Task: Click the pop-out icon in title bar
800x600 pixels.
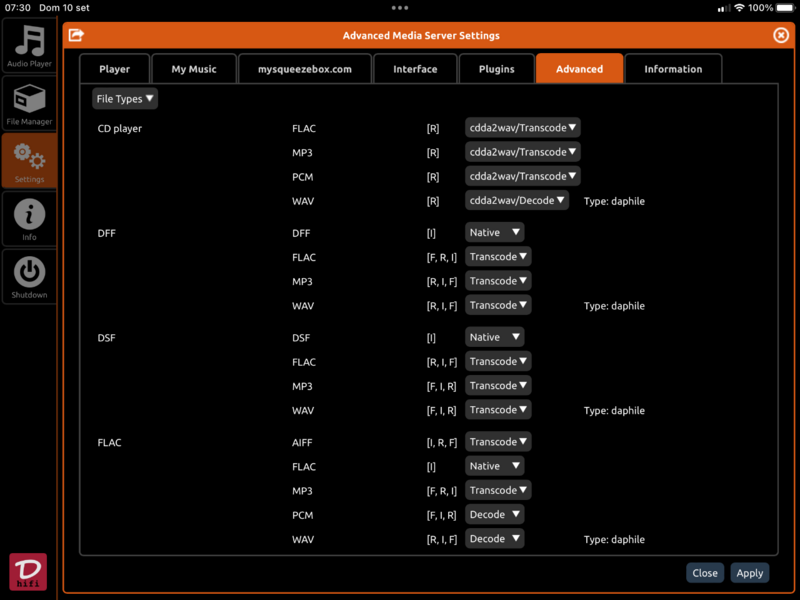Action: coord(76,35)
